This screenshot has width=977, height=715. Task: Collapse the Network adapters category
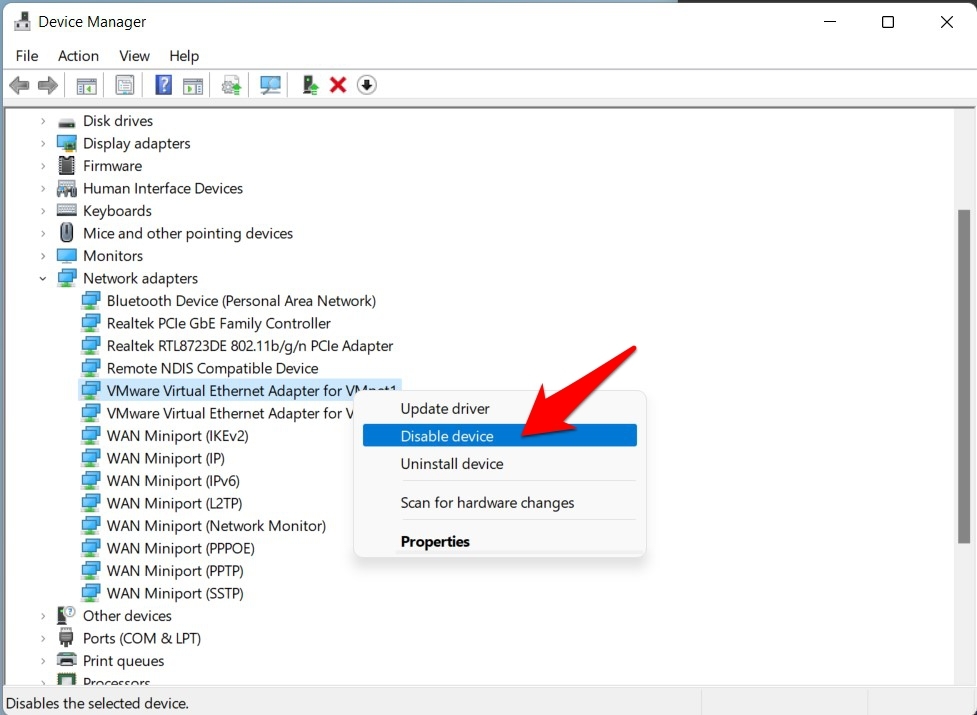(x=43, y=279)
